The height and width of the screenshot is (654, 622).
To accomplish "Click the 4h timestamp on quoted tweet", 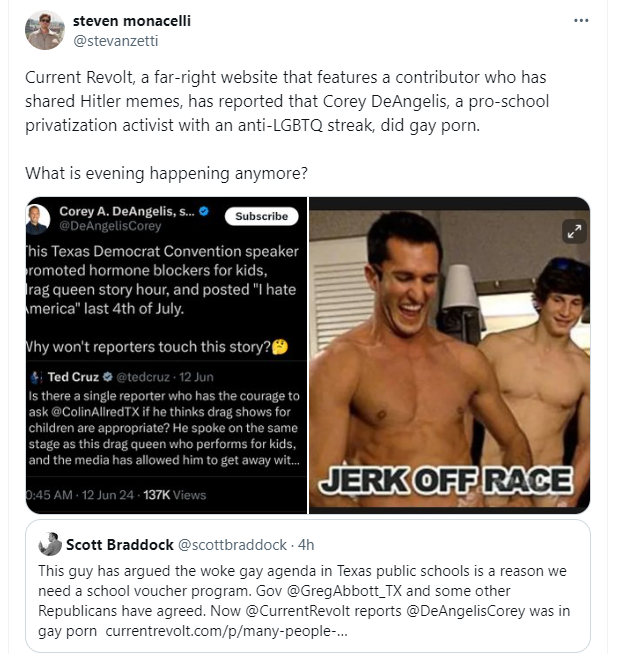I will (x=306, y=545).
